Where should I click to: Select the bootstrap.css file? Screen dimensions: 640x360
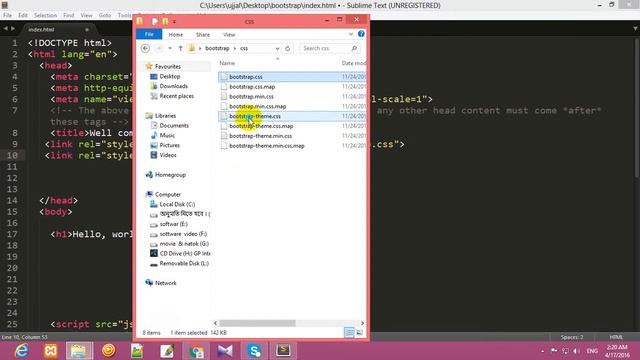(246, 77)
